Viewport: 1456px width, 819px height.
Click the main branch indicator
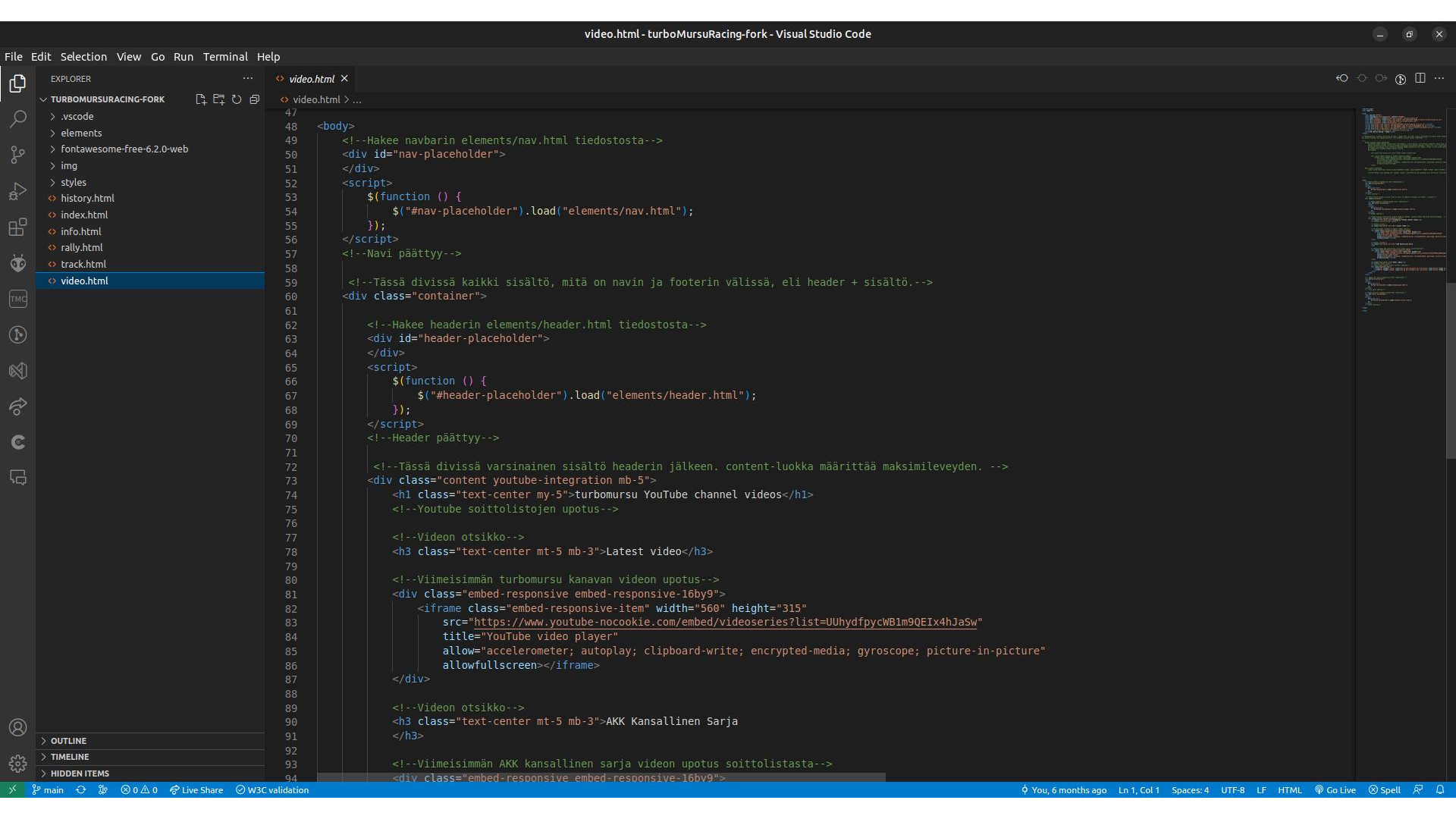(x=48, y=790)
